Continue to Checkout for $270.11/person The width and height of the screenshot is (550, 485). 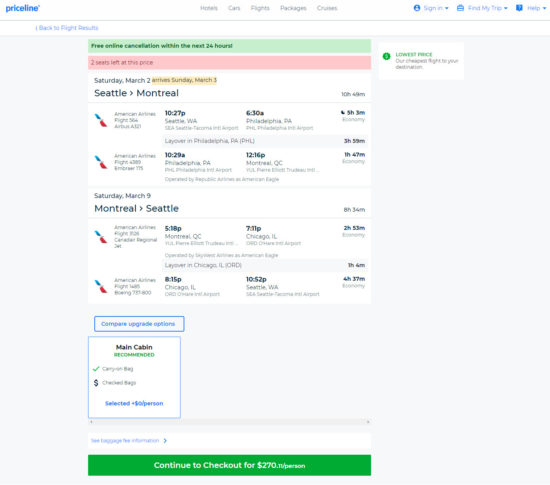click(x=229, y=465)
